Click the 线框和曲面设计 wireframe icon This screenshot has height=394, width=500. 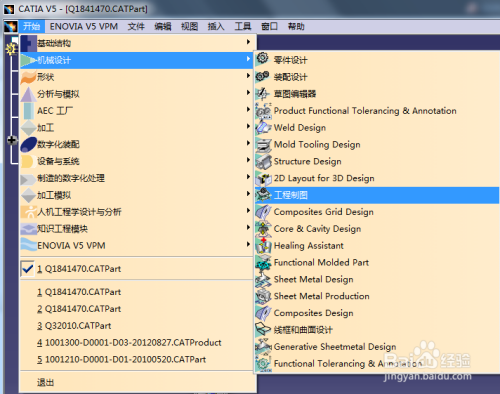click(263, 330)
